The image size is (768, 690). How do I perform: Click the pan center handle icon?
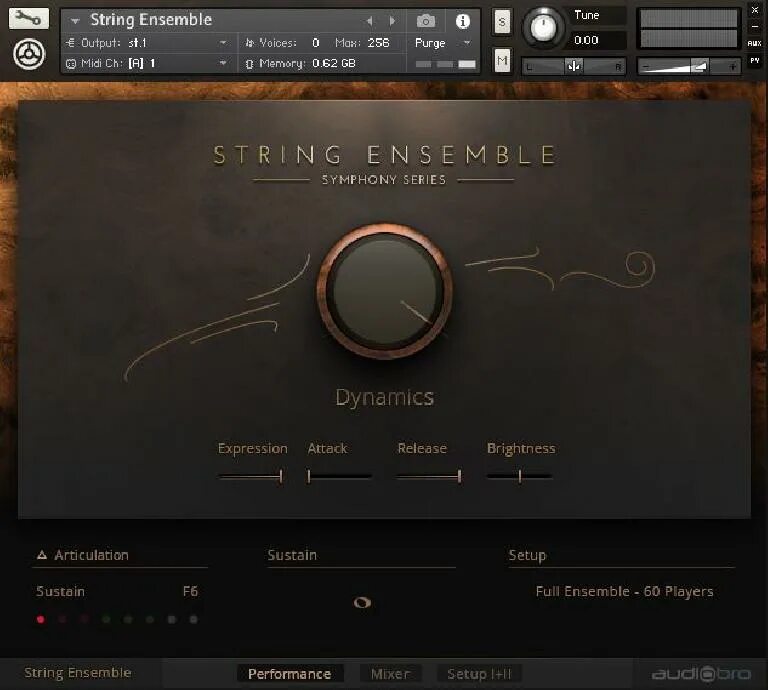click(x=574, y=66)
